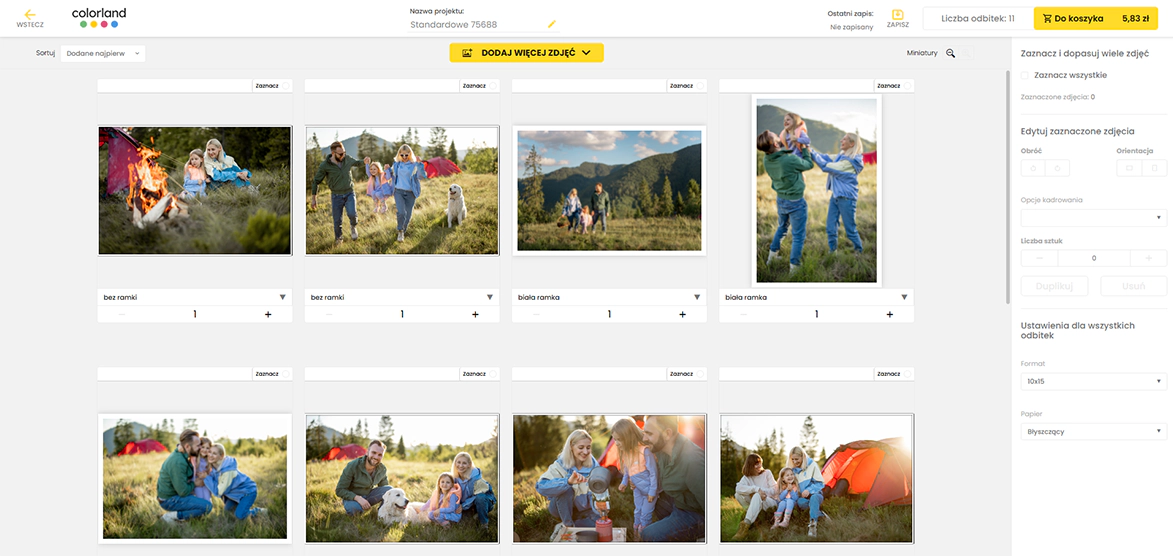Tick Zaznacz above the kettle-pouring photo
The width and height of the screenshot is (1173, 556).
pos(700,373)
